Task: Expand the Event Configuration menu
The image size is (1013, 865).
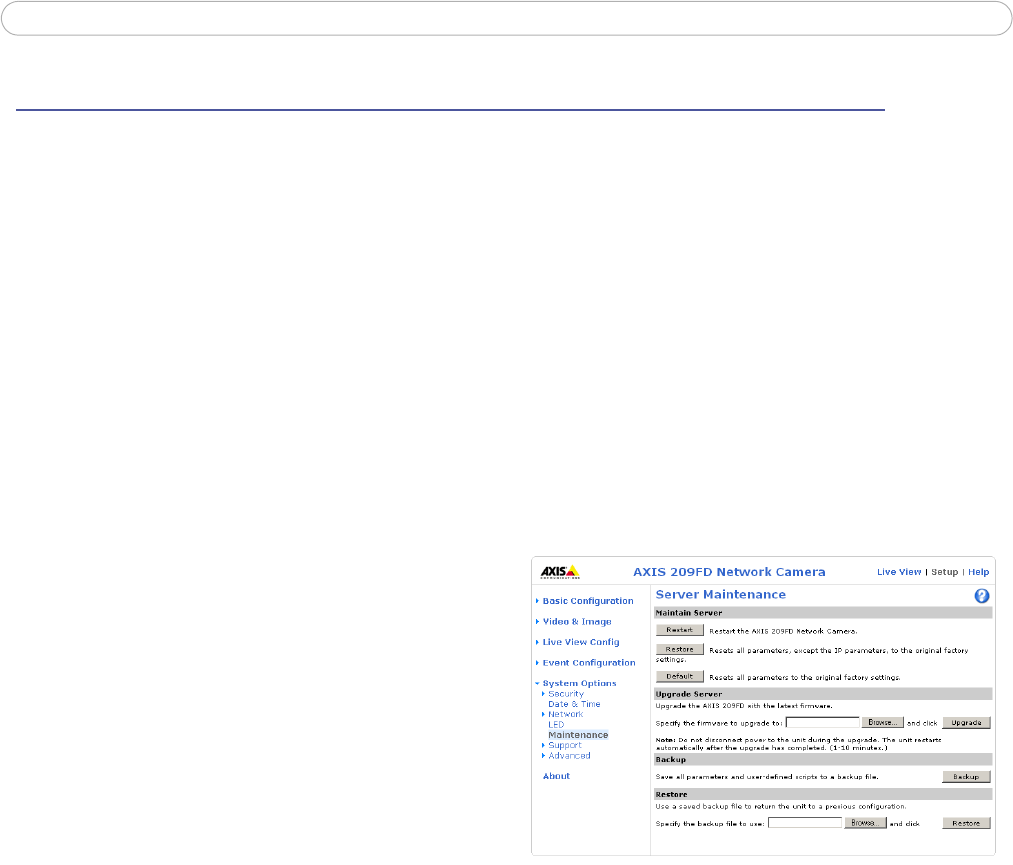Action: [588, 663]
